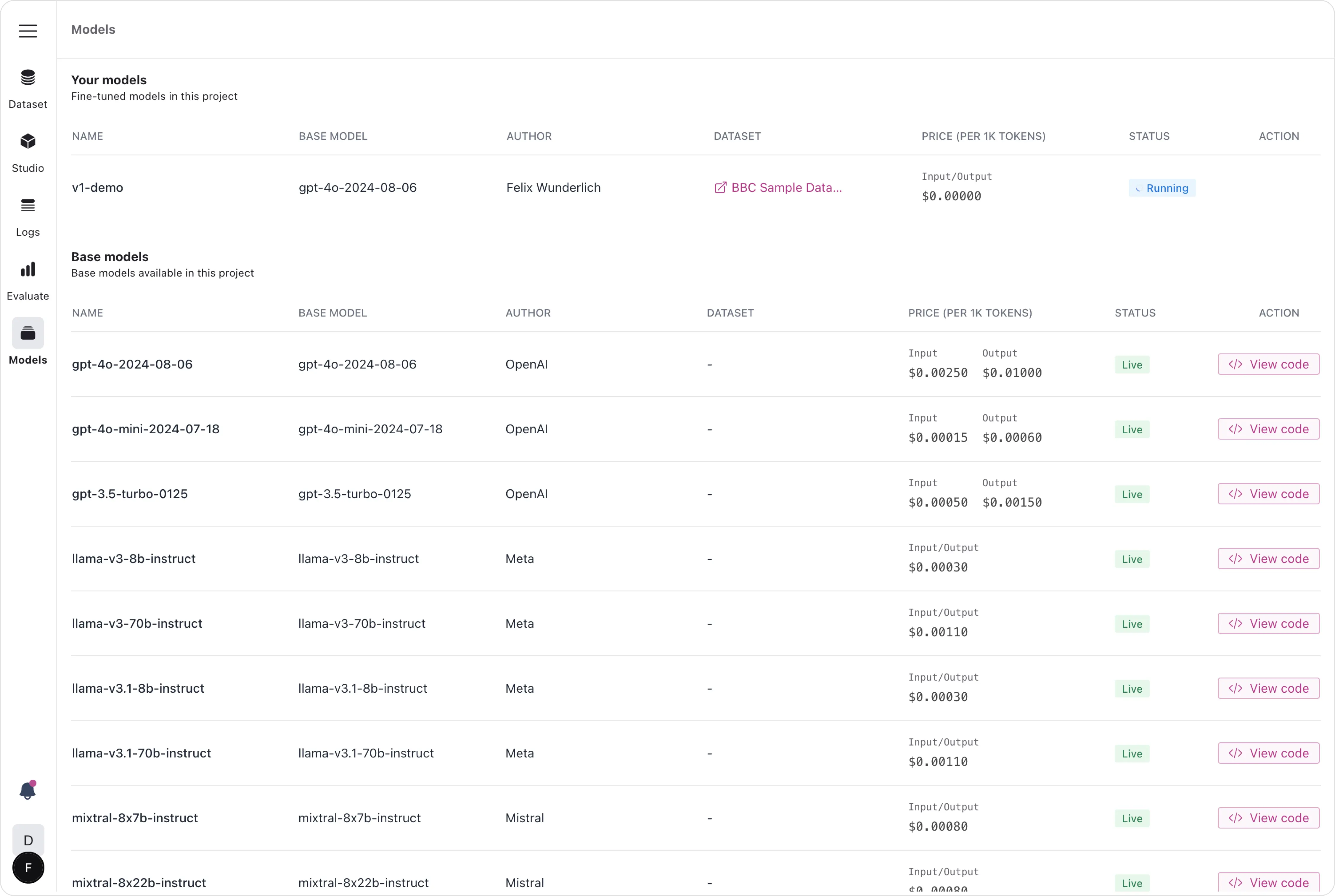Click the Running status badge of v1-demo
The image size is (1335, 896).
(1161, 188)
